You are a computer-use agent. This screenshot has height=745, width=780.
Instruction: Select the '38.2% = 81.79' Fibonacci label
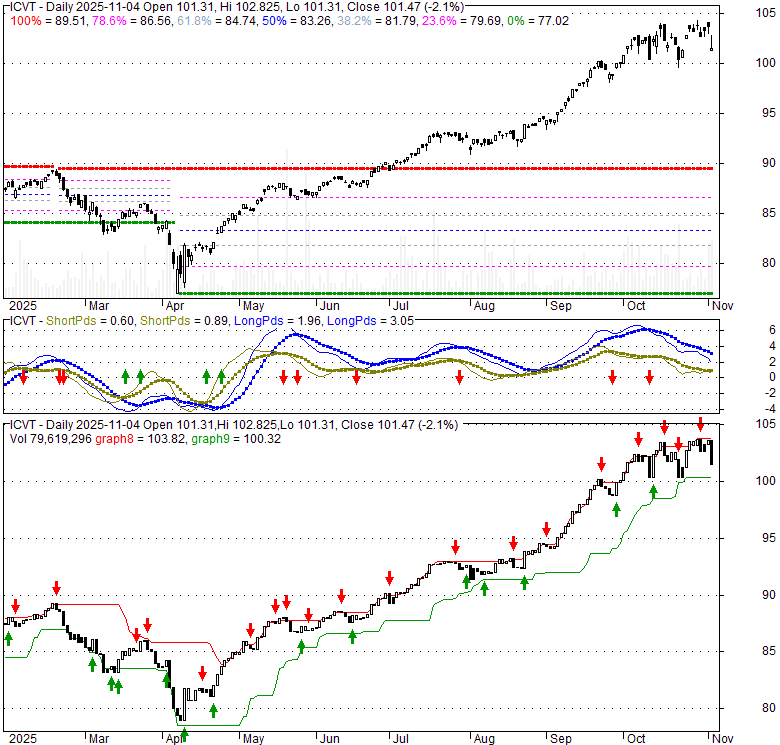(377, 21)
